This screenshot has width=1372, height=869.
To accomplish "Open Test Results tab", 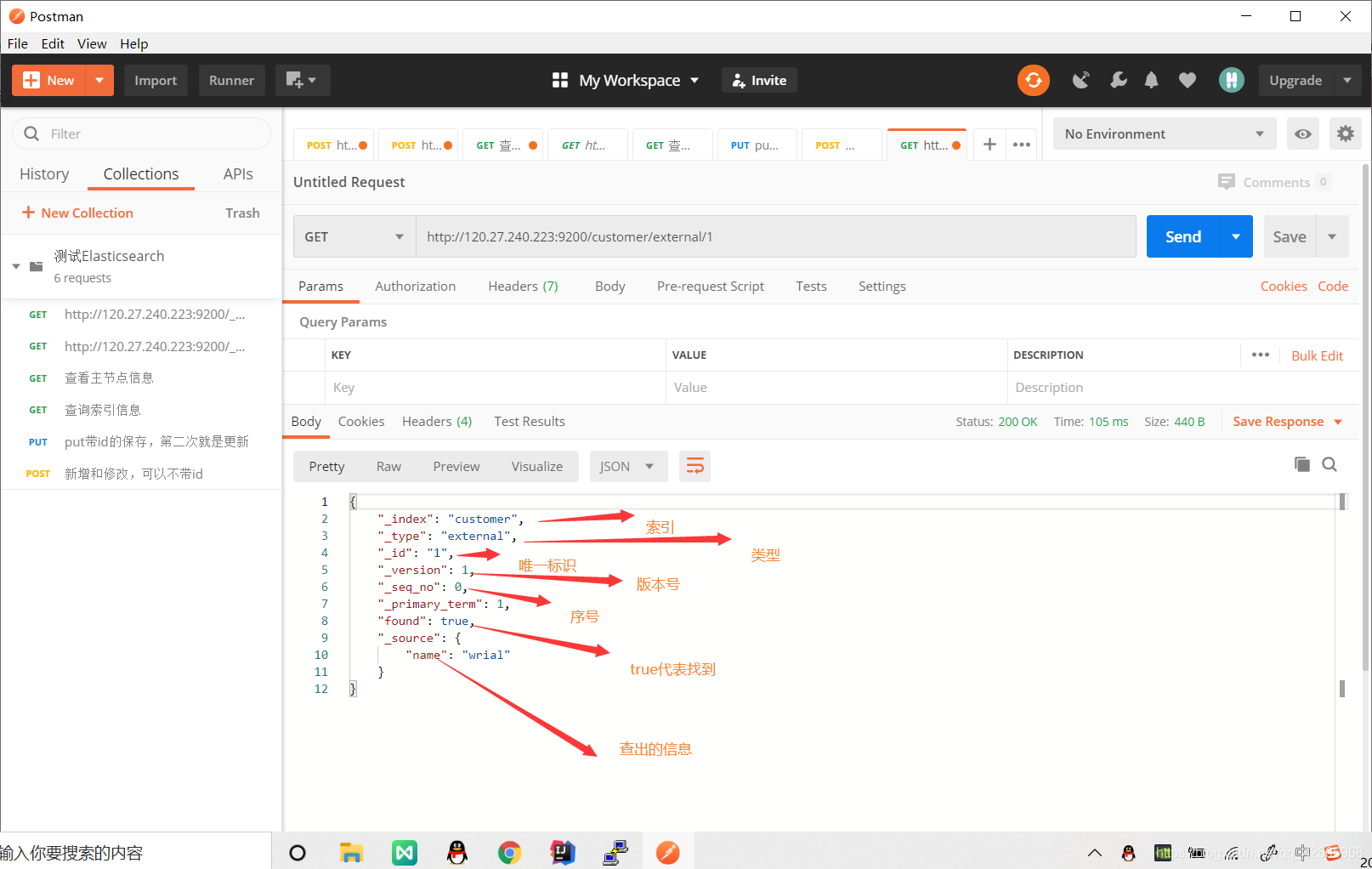I will point(530,421).
